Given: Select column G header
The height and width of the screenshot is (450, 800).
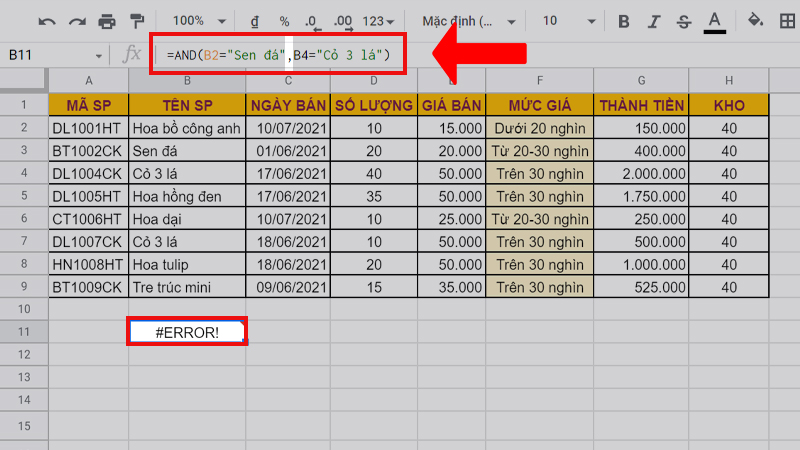Looking at the screenshot, I should (641, 81).
